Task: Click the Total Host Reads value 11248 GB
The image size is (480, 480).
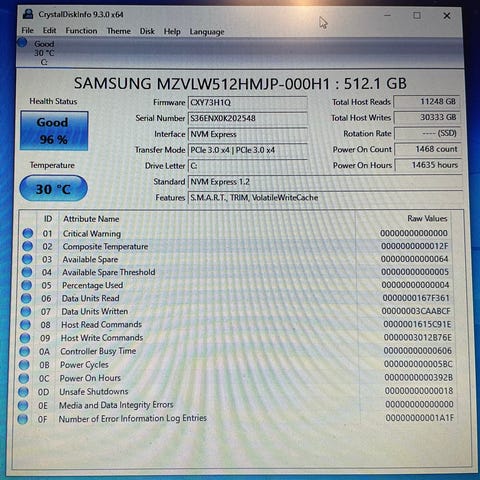Action: (x=427, y=102)
